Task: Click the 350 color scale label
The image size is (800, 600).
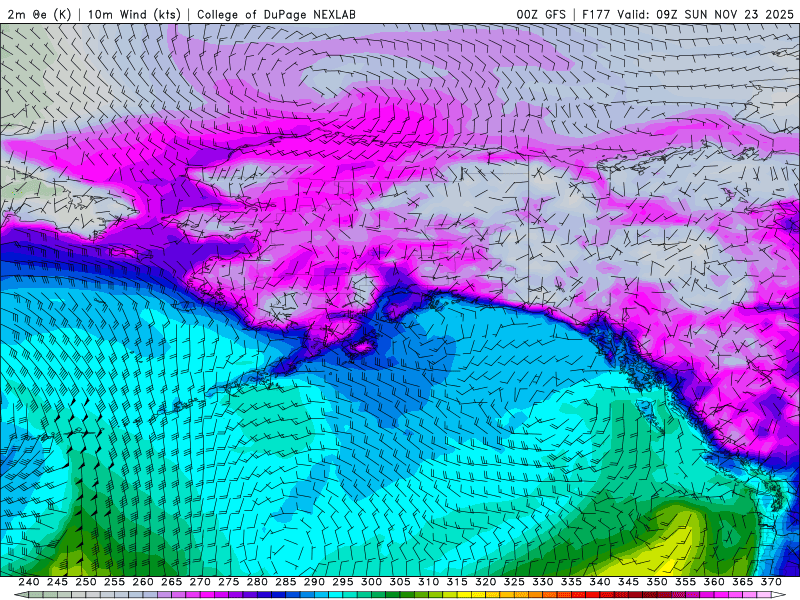Action: (x=657, y=582)
